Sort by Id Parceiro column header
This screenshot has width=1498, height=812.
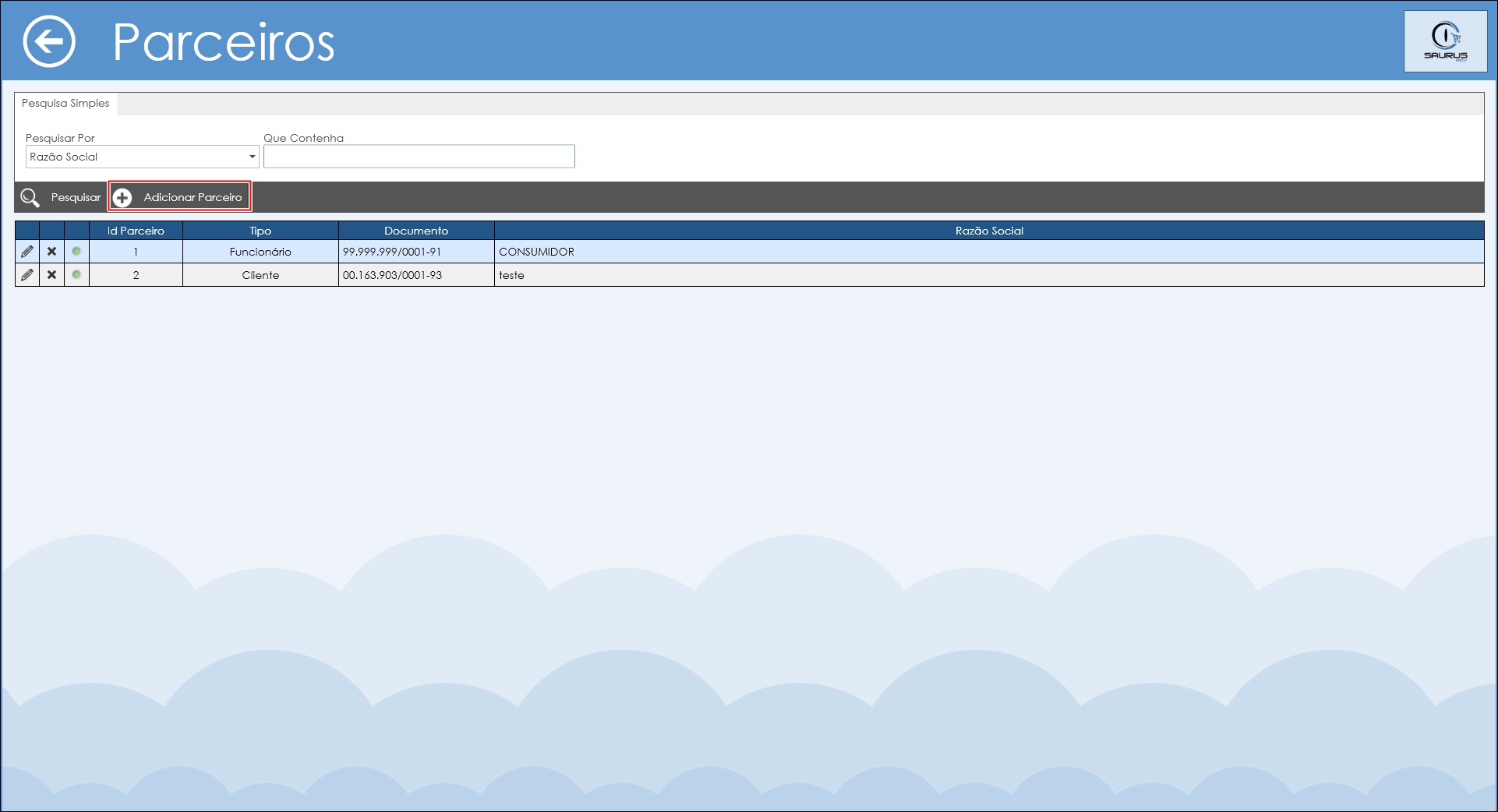click(136, 231)
